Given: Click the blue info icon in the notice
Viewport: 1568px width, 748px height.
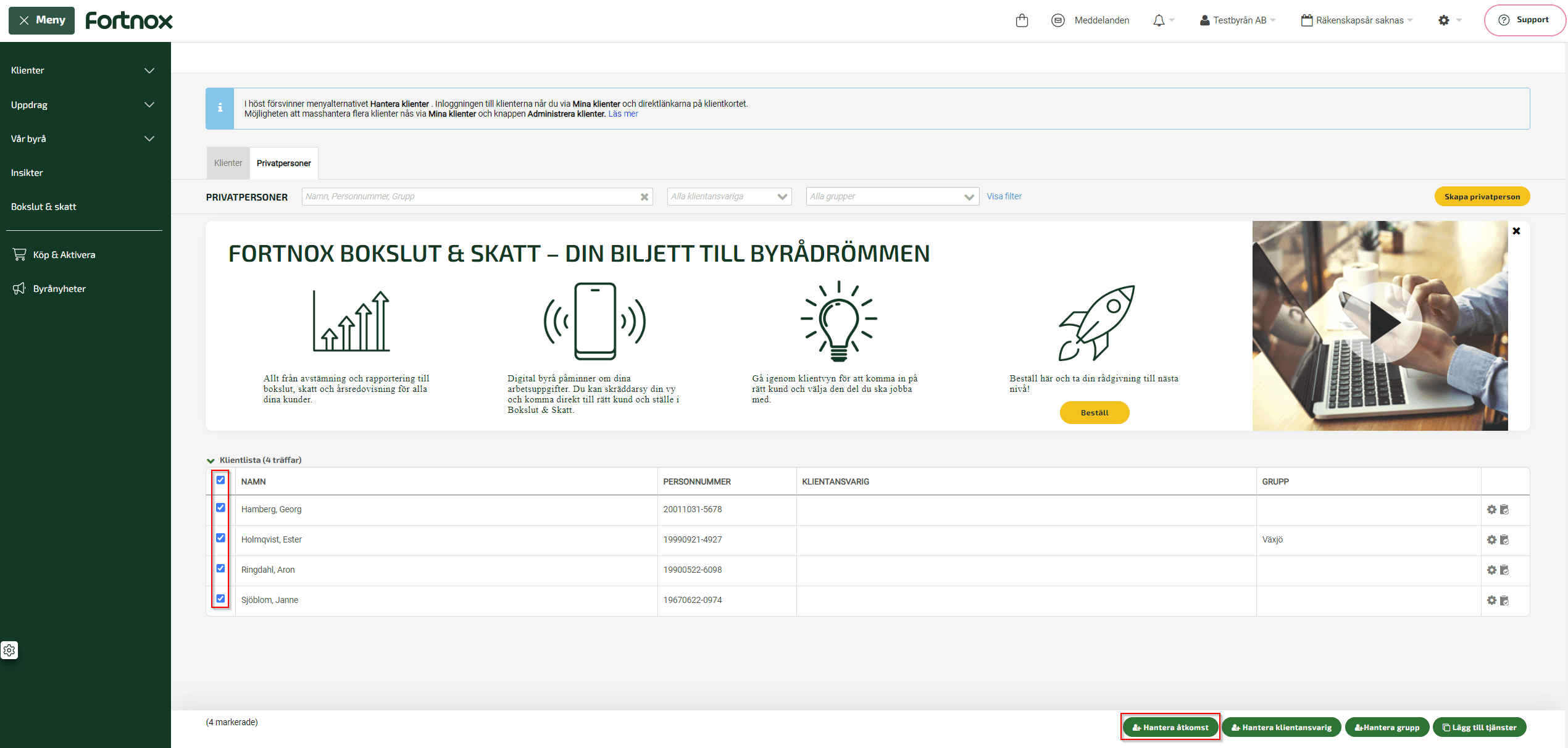Looking at the screenshot, I should point(220,108).
